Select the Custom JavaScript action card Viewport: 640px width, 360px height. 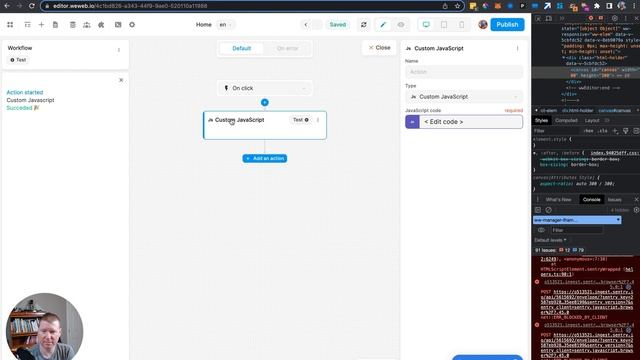tap(265, 125)
